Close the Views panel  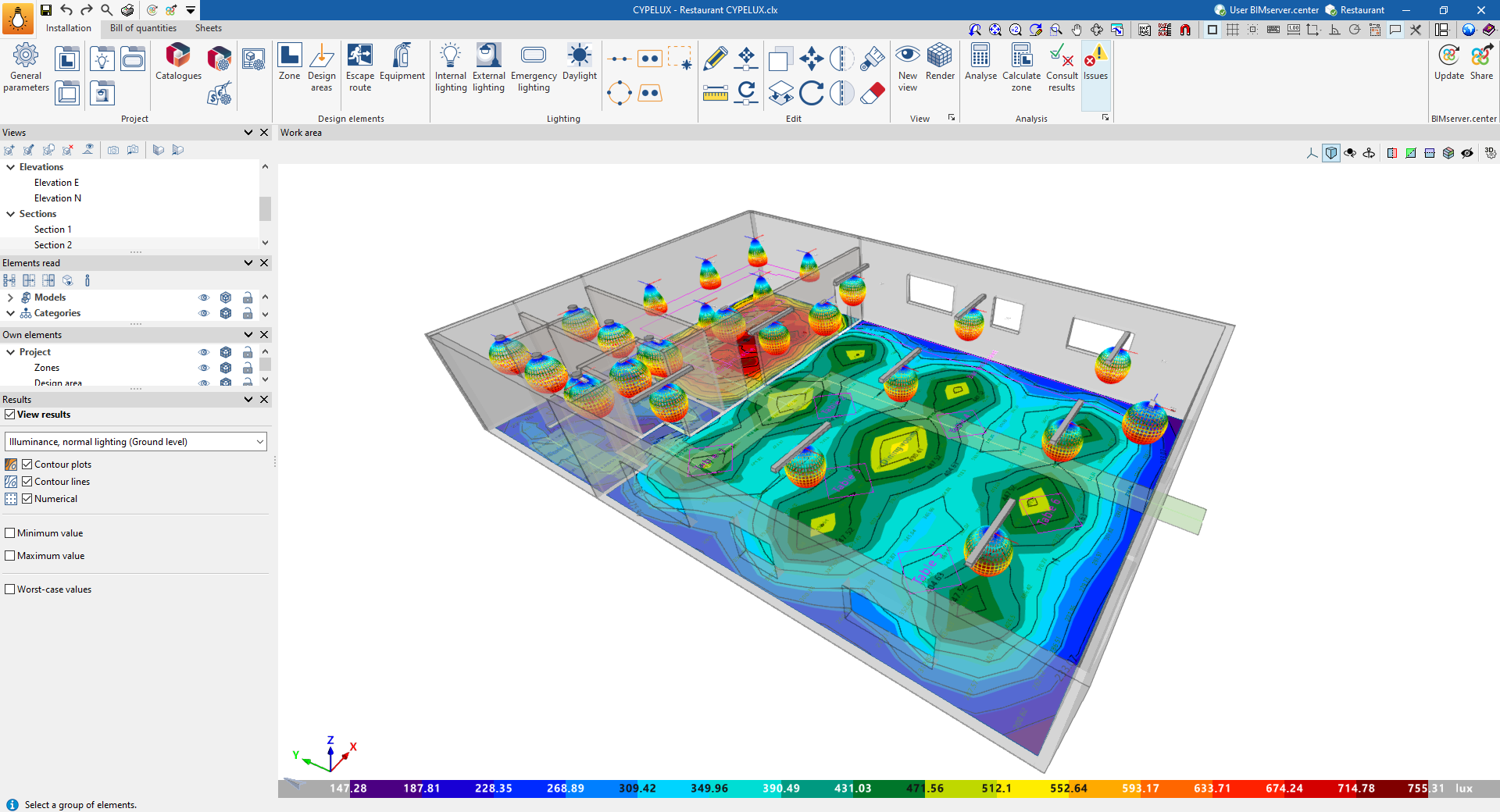(x=264, y=133)
